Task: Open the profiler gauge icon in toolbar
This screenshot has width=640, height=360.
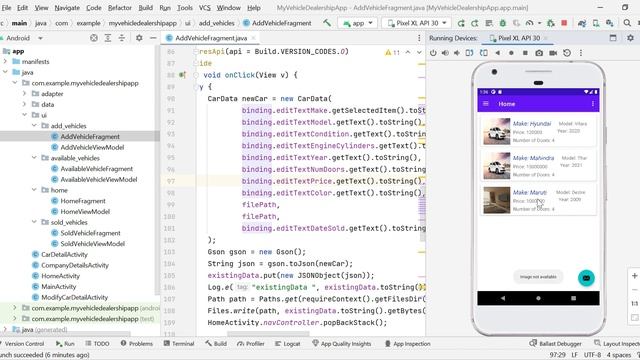Action: (x=529, y=23)
